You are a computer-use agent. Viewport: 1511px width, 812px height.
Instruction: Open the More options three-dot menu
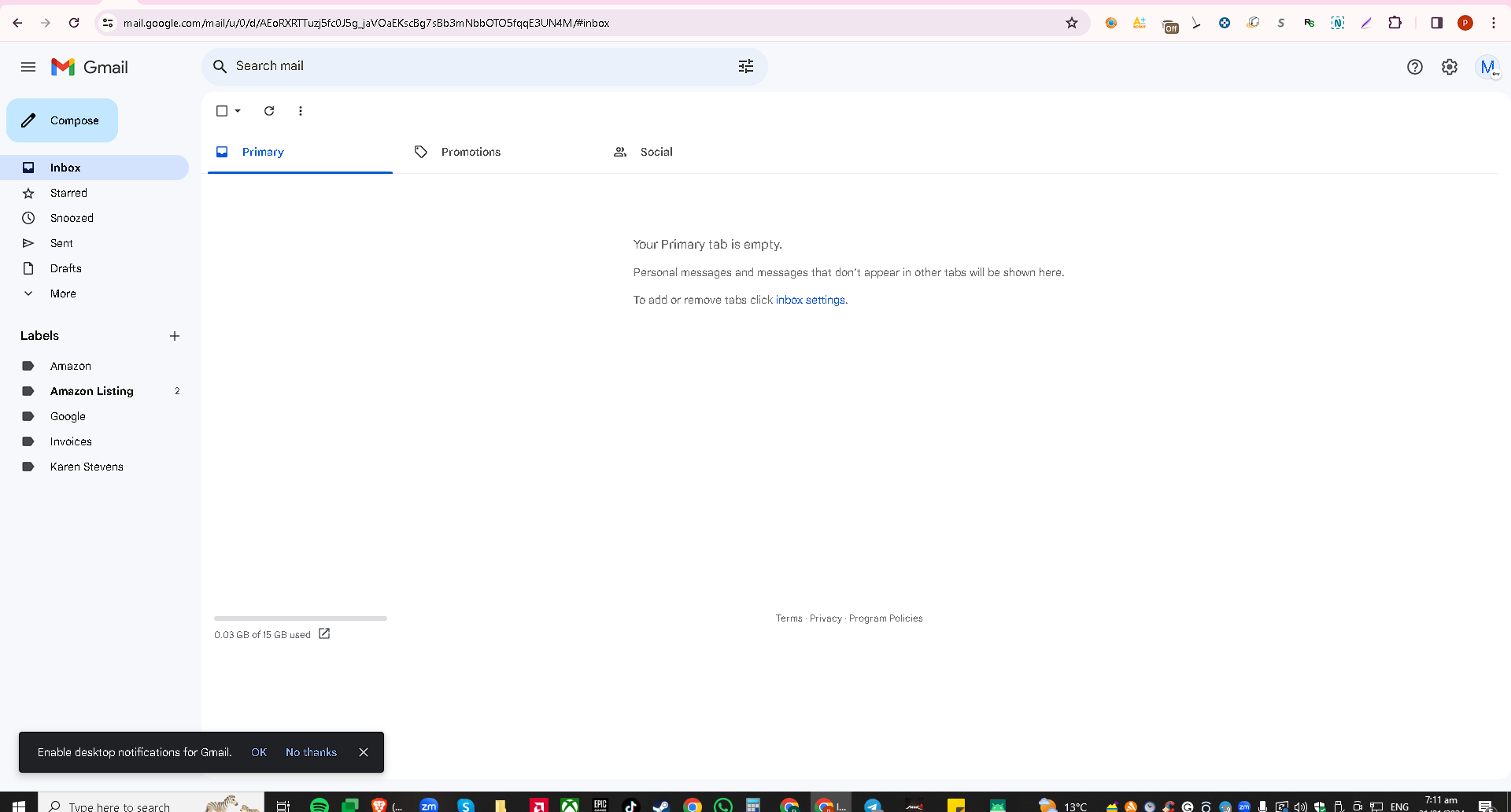[x=301, y=111]
